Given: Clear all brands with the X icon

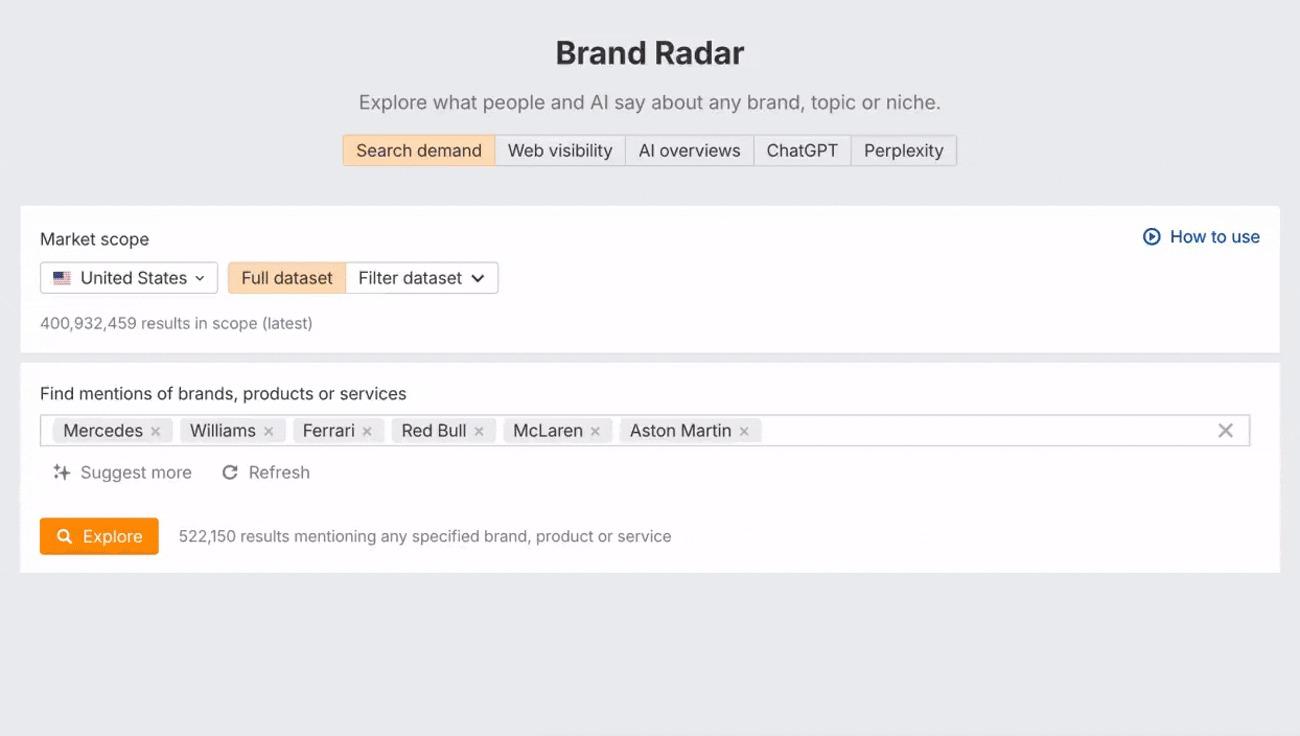Looking at the screenshot, I should click(1225, 430).
